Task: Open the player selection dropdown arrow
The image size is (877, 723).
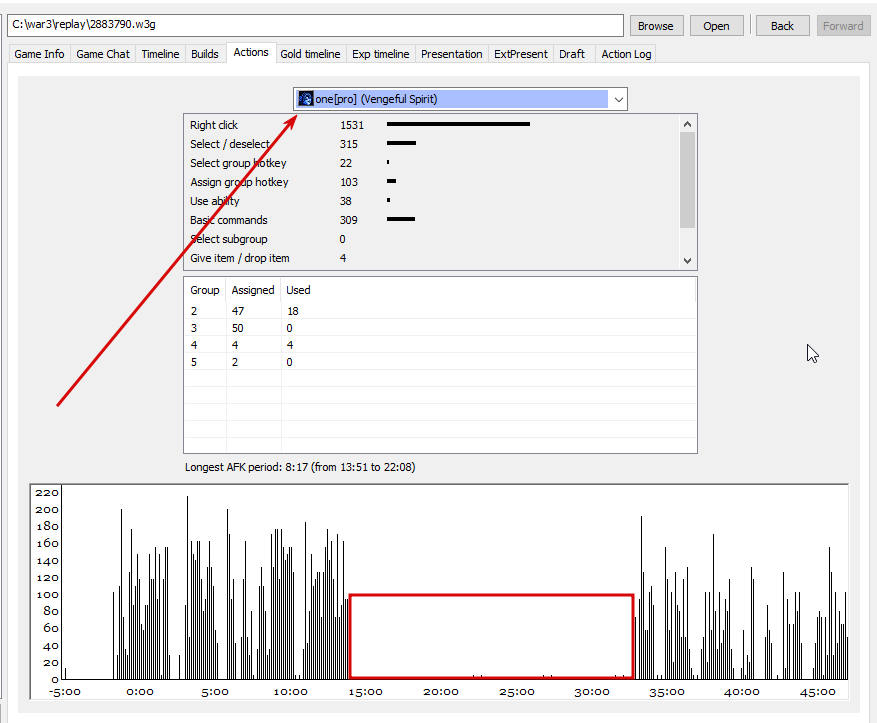Action: [x=619, y=100]
